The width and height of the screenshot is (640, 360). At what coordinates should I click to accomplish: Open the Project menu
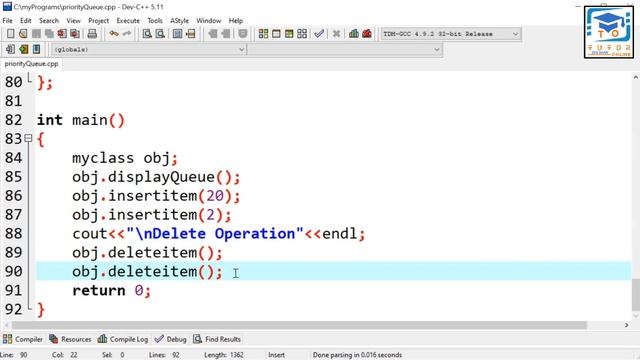tap(98, 20)
